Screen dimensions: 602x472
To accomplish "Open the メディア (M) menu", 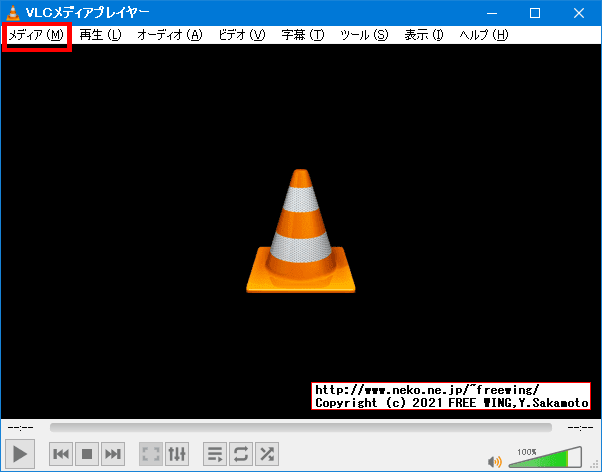I will click(36, 35).
